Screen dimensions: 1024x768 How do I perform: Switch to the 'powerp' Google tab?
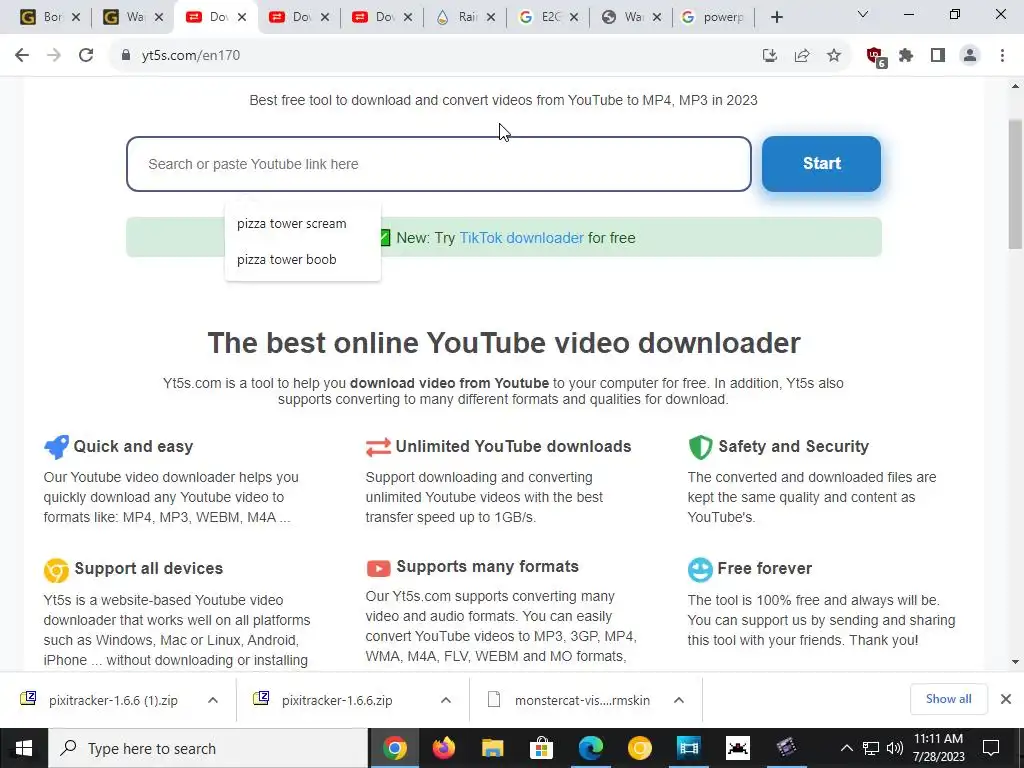713,17
